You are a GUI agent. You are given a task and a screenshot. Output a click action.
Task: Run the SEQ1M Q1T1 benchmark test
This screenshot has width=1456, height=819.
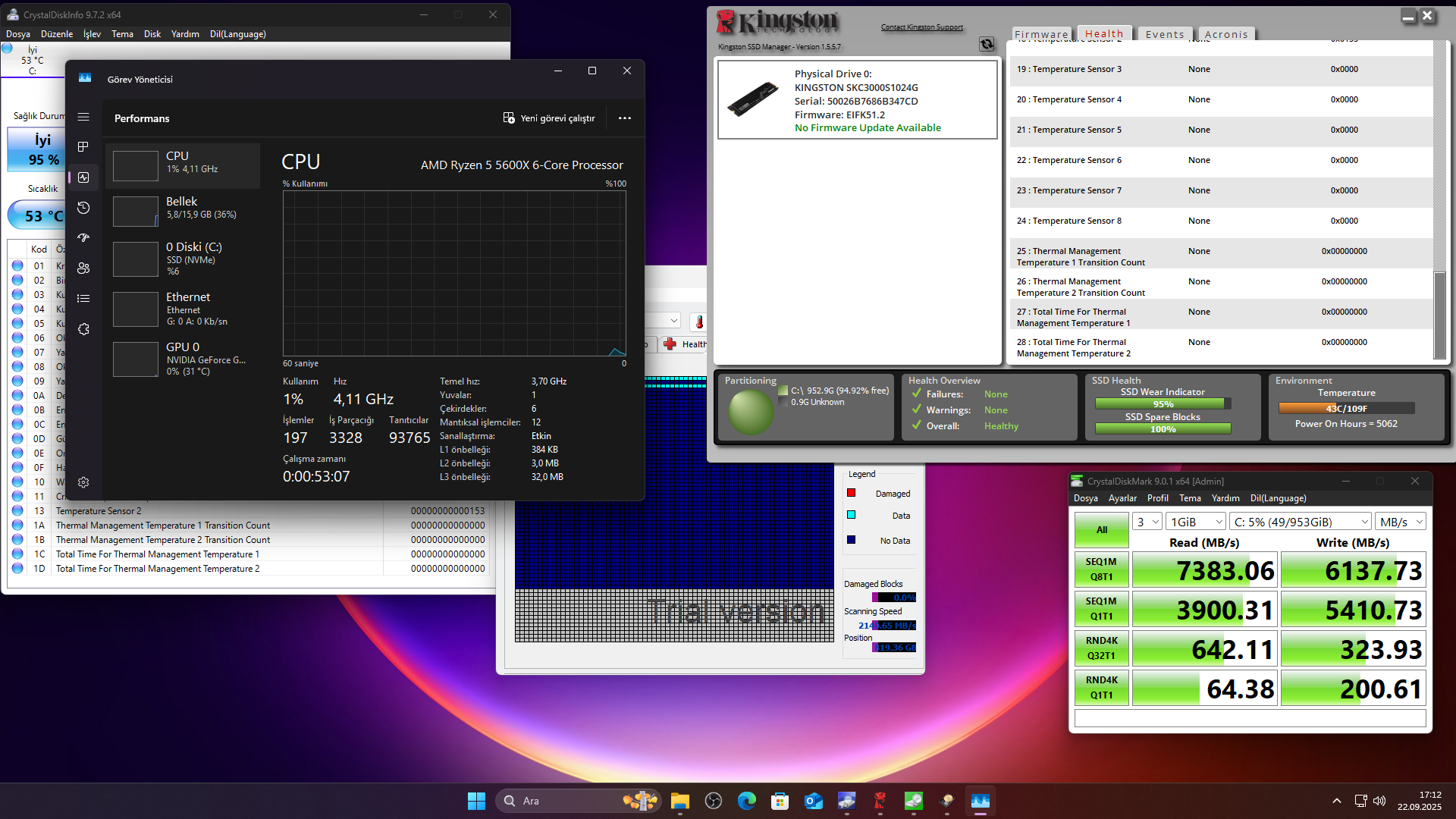point(1102,609)
